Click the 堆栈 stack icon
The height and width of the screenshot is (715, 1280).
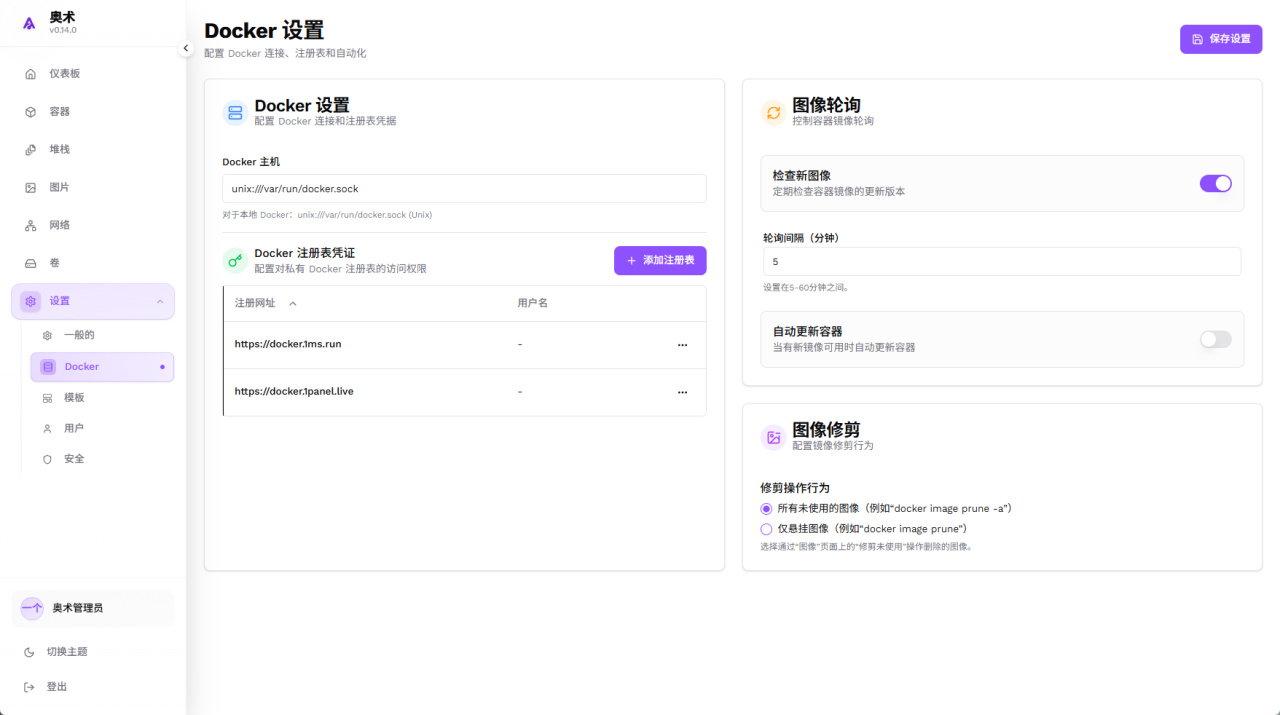tap(31, 150)
